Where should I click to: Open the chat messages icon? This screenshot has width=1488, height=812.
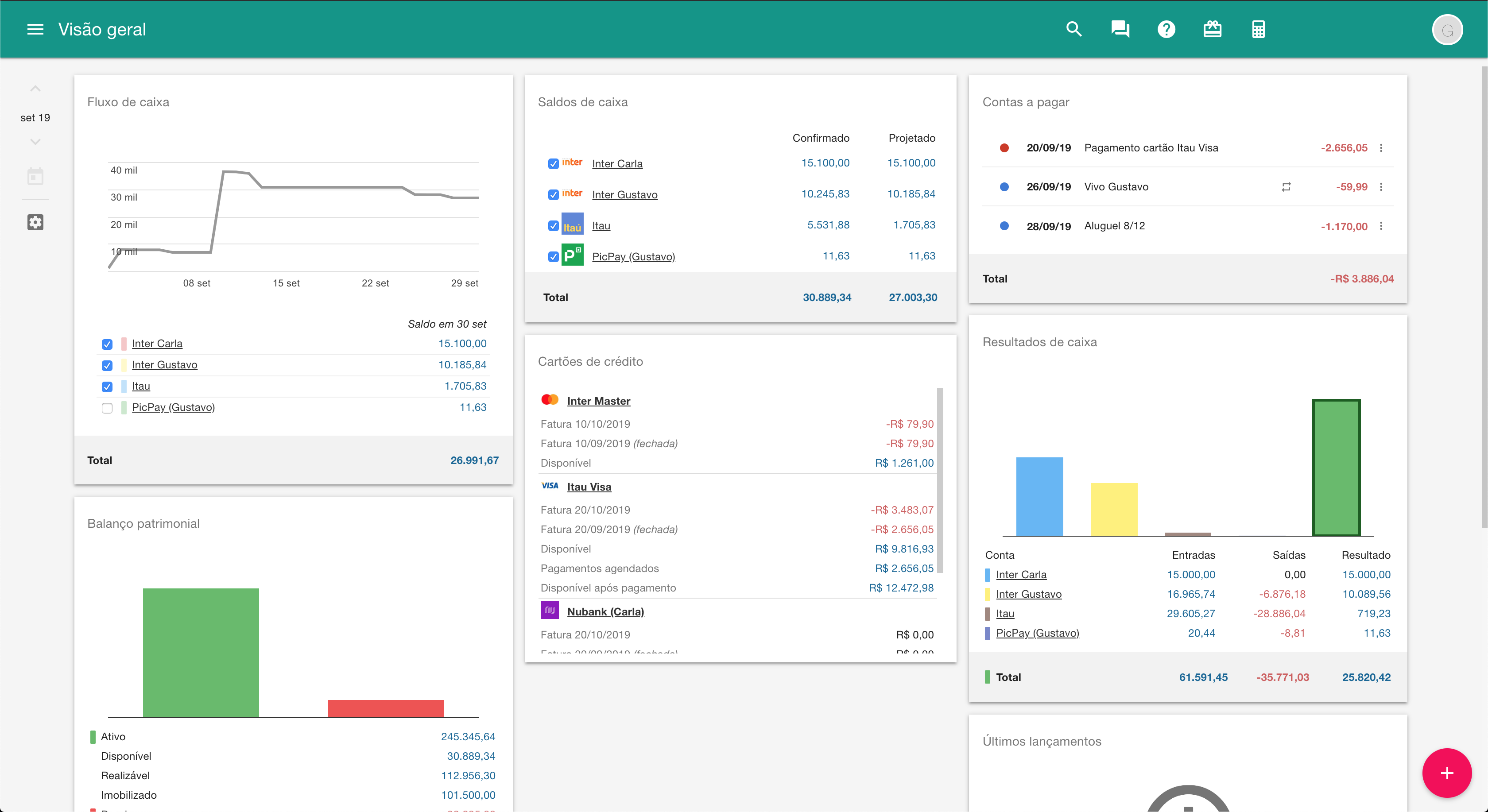click(1120, 30)
